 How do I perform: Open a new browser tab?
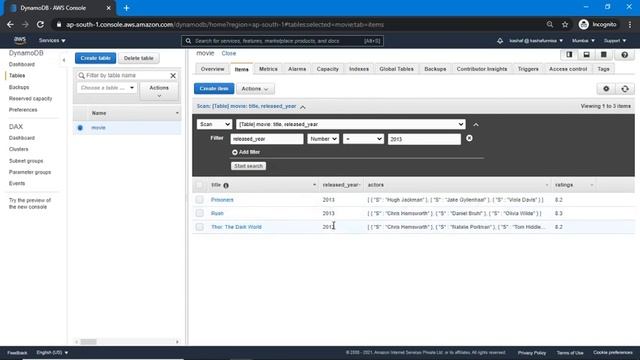127,8
